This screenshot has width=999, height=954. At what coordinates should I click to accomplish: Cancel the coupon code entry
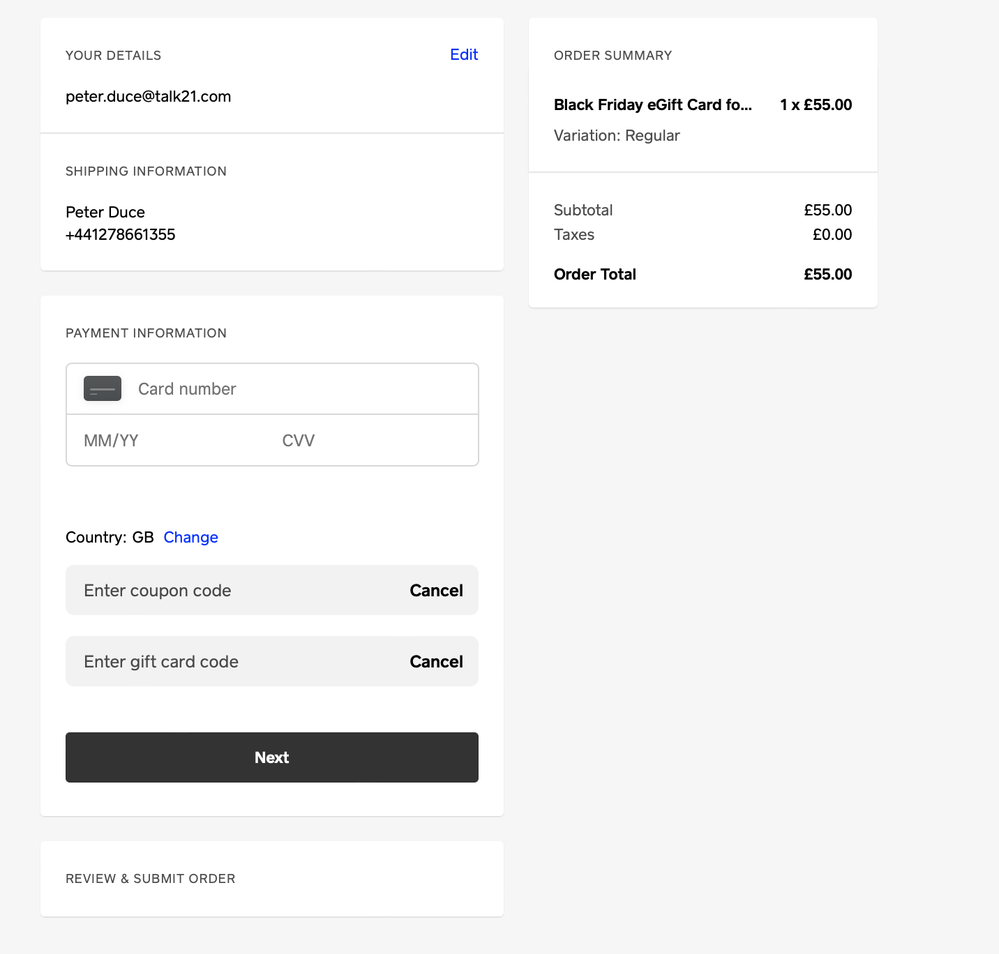tap(436, 591)
